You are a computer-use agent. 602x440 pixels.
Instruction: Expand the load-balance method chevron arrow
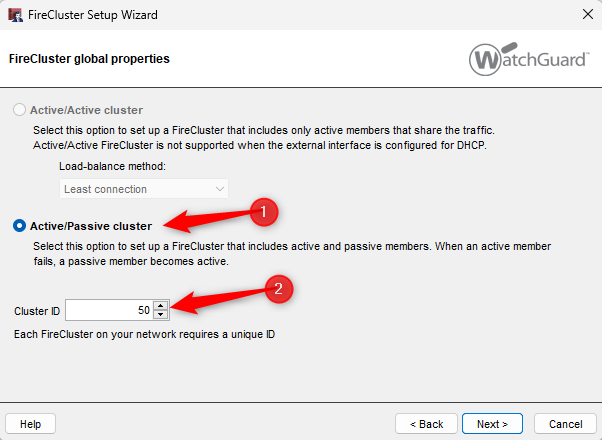(220, 189)
